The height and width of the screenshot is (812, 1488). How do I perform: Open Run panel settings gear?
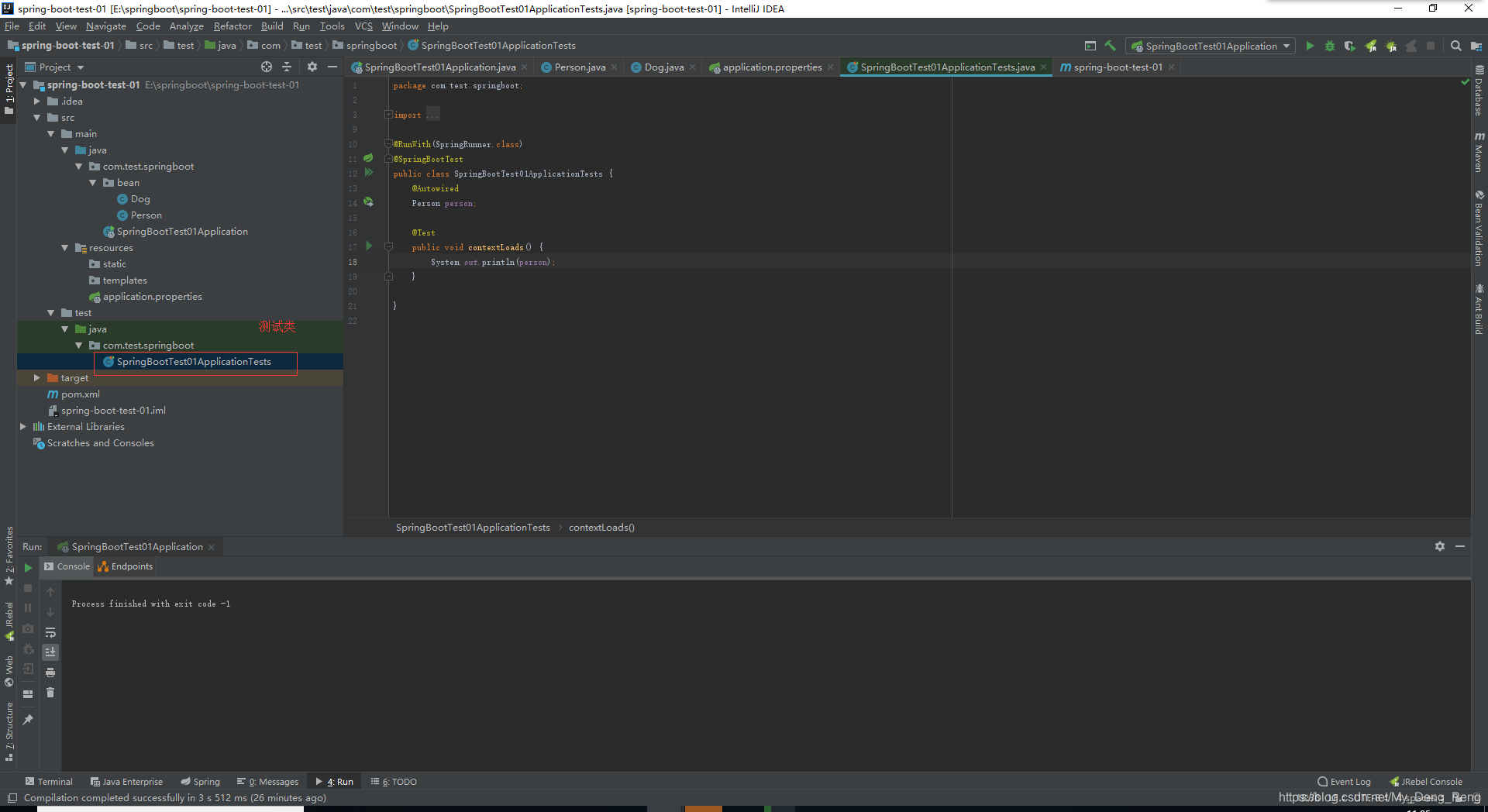pos(1440,546)
